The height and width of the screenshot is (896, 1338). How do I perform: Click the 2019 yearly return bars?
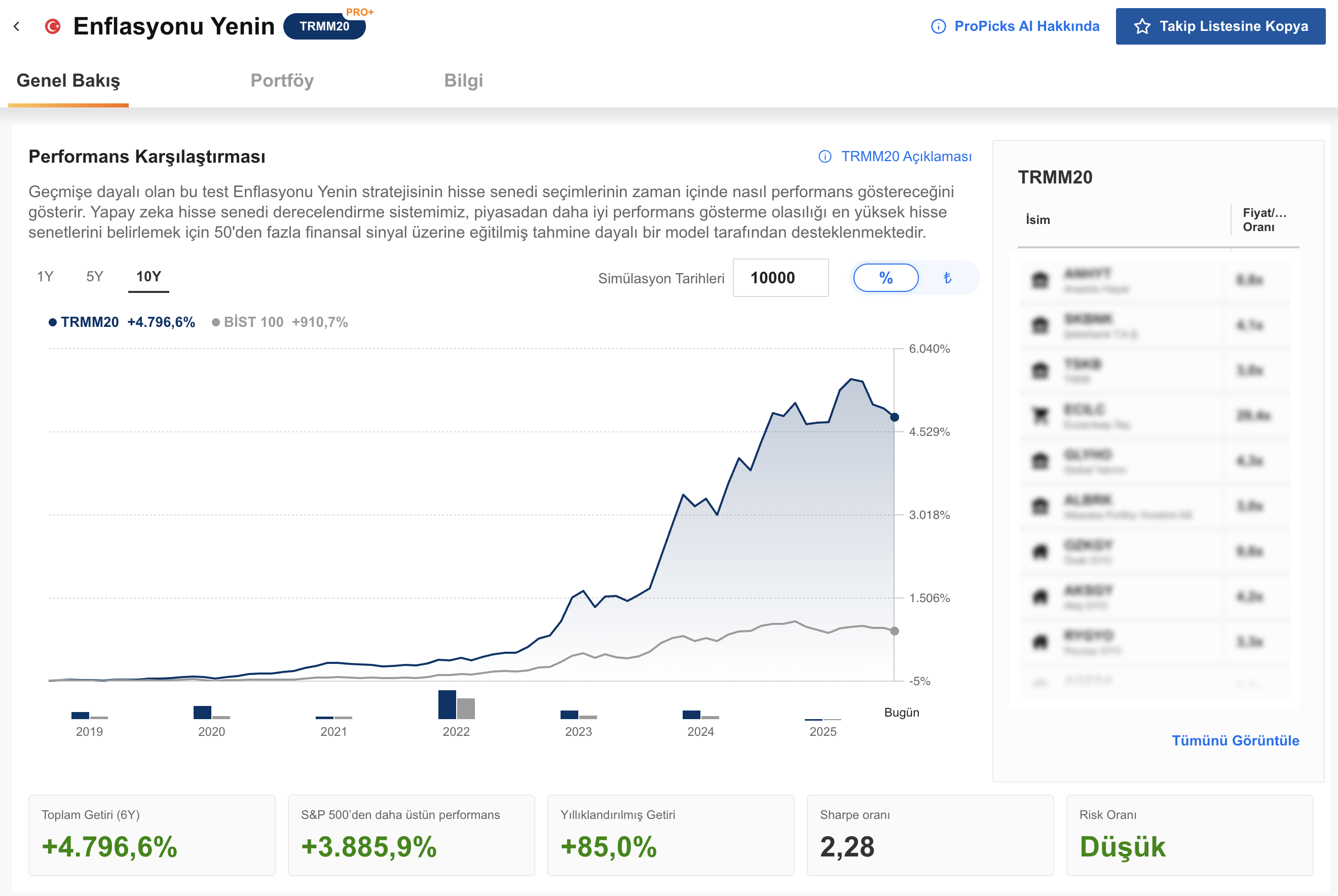89,715
